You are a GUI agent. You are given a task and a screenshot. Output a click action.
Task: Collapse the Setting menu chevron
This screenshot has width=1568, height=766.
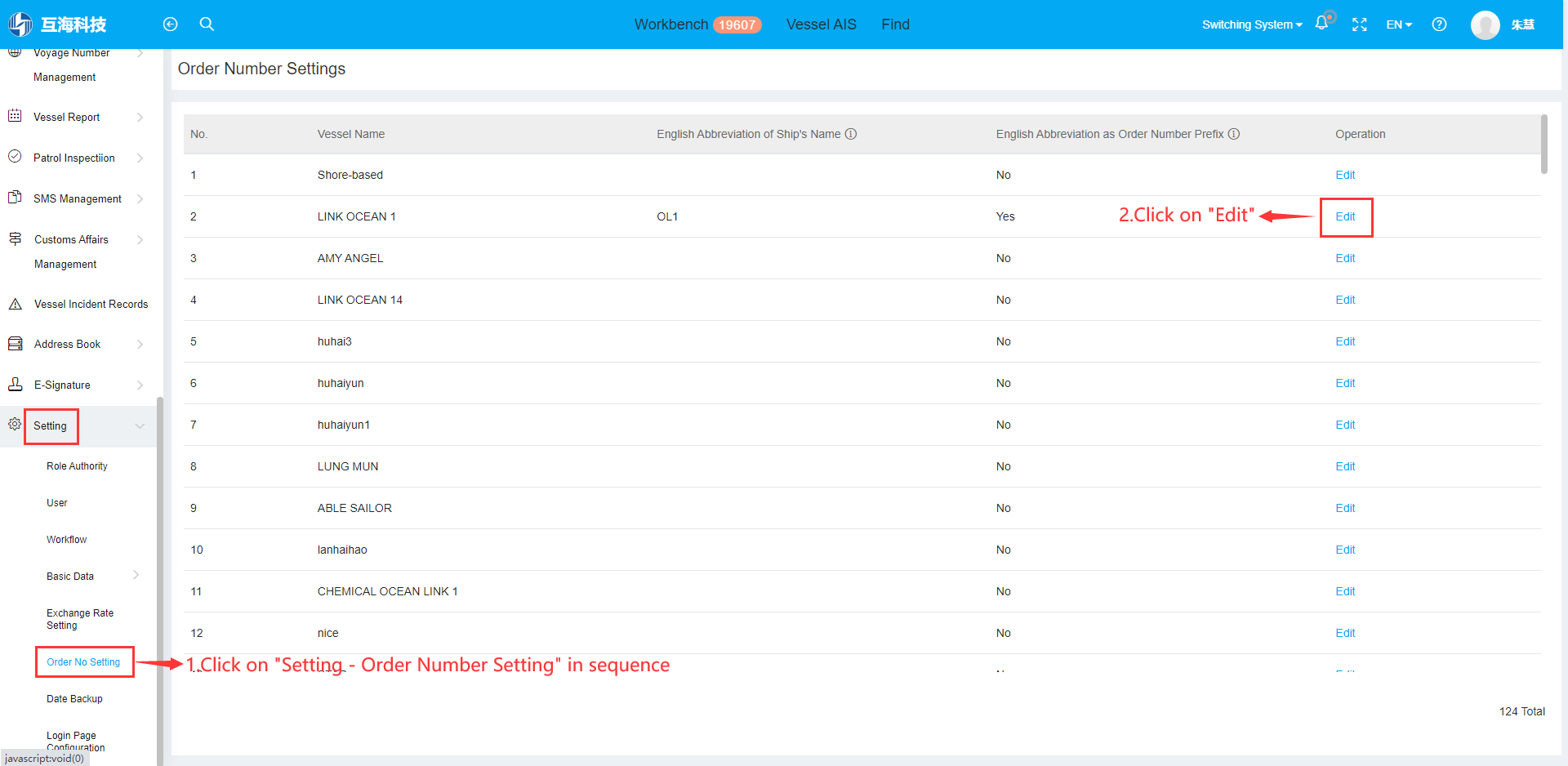(140, 426)
